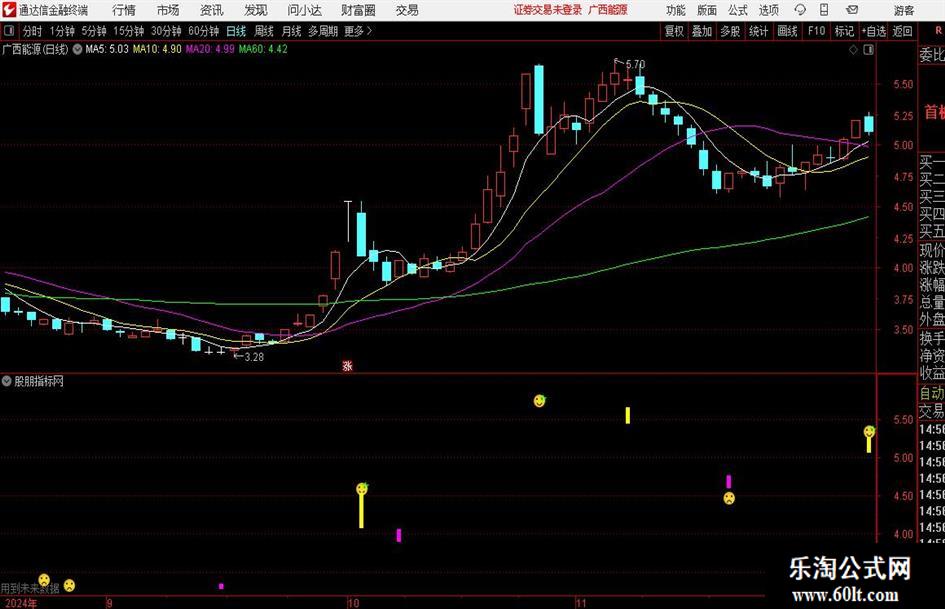Screen dimensions: 945x609
Task: Select the 日线 period tab
Action: [236, 31]
